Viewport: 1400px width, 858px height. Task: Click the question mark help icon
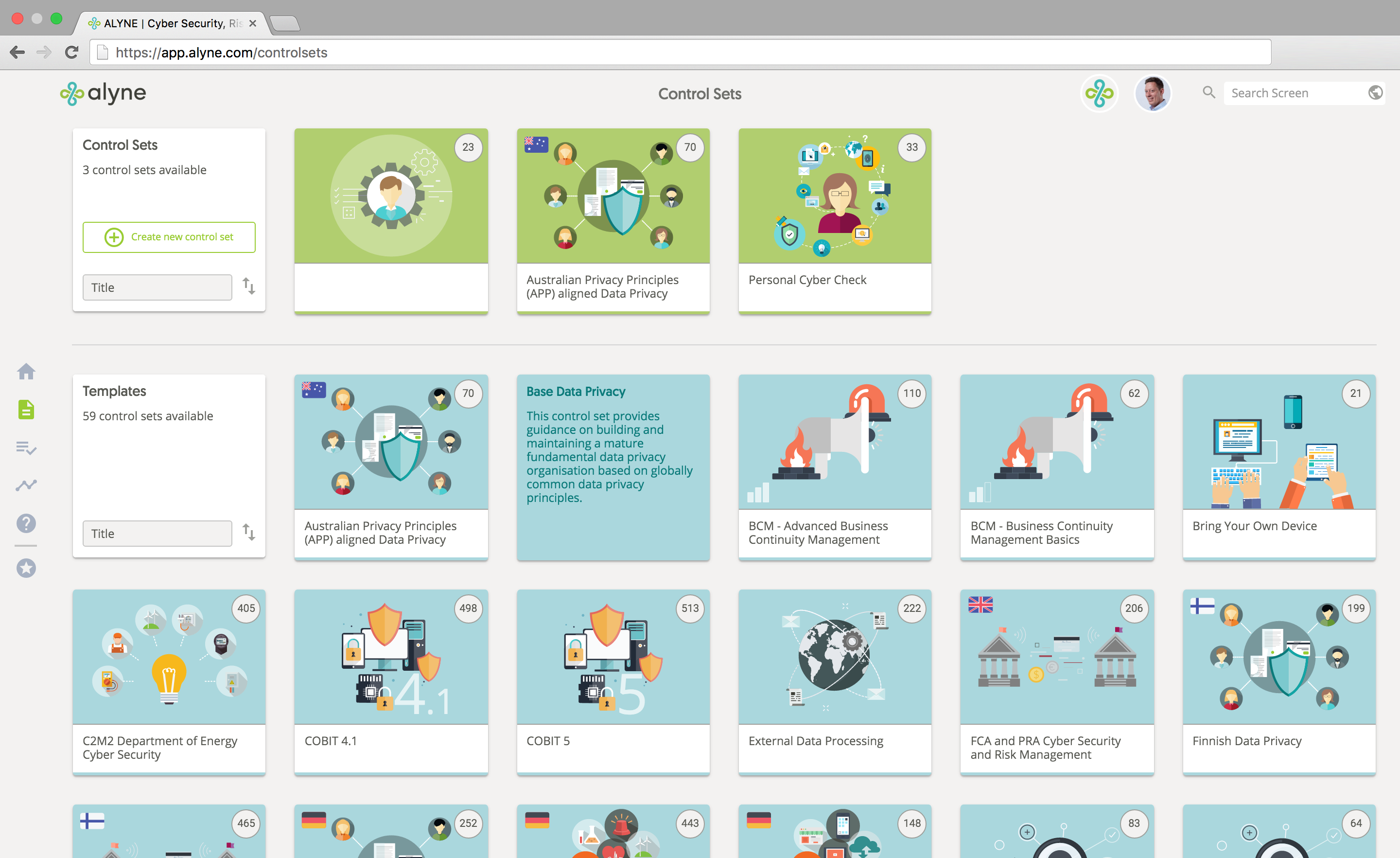26,523
